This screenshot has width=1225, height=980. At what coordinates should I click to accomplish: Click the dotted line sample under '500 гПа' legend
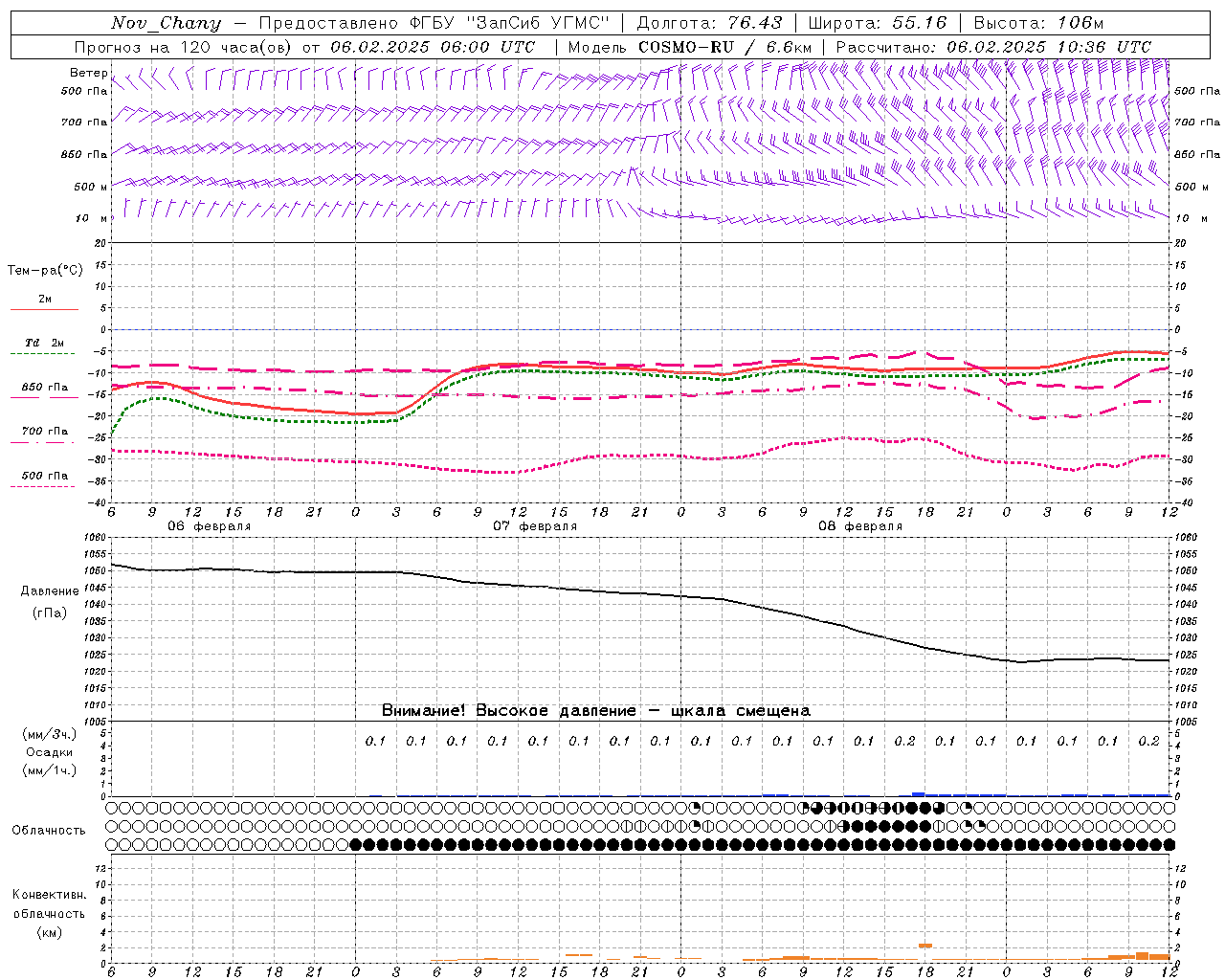click(43, 486)
